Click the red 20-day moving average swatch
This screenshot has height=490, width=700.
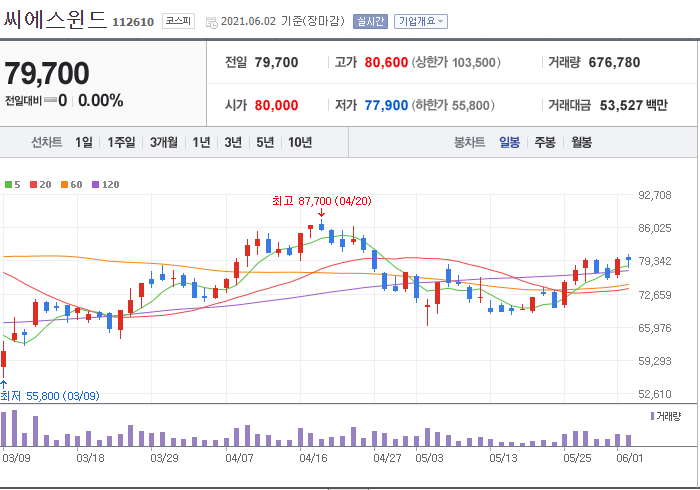(33, 185)
